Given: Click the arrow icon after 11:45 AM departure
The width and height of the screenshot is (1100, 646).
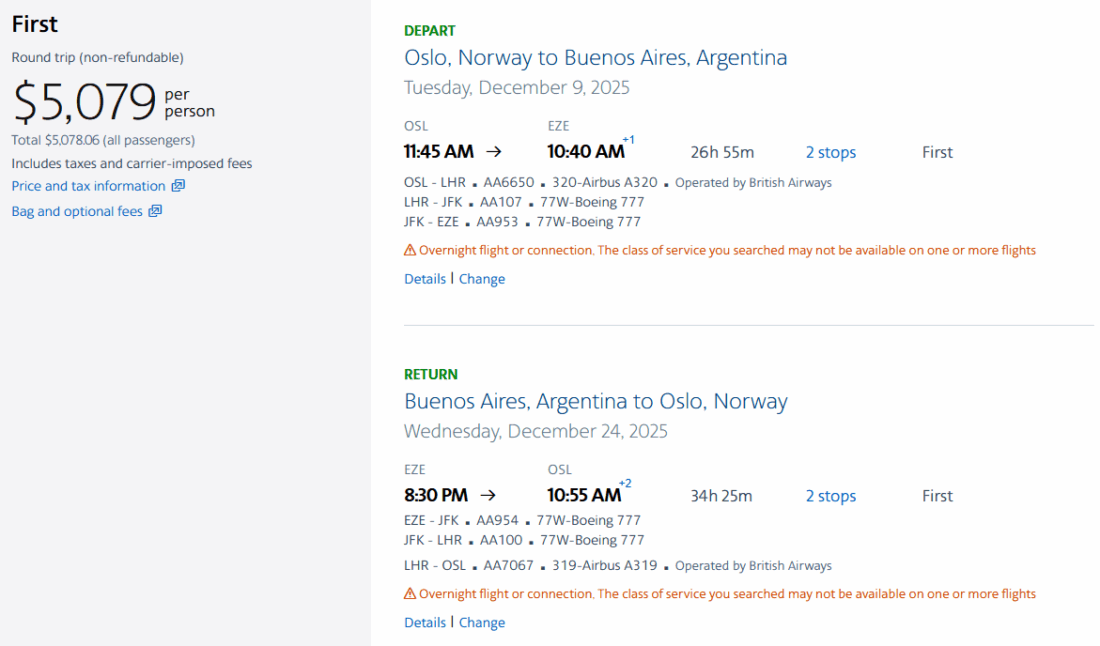Looking at the screenshot, I should coord(493,152).
